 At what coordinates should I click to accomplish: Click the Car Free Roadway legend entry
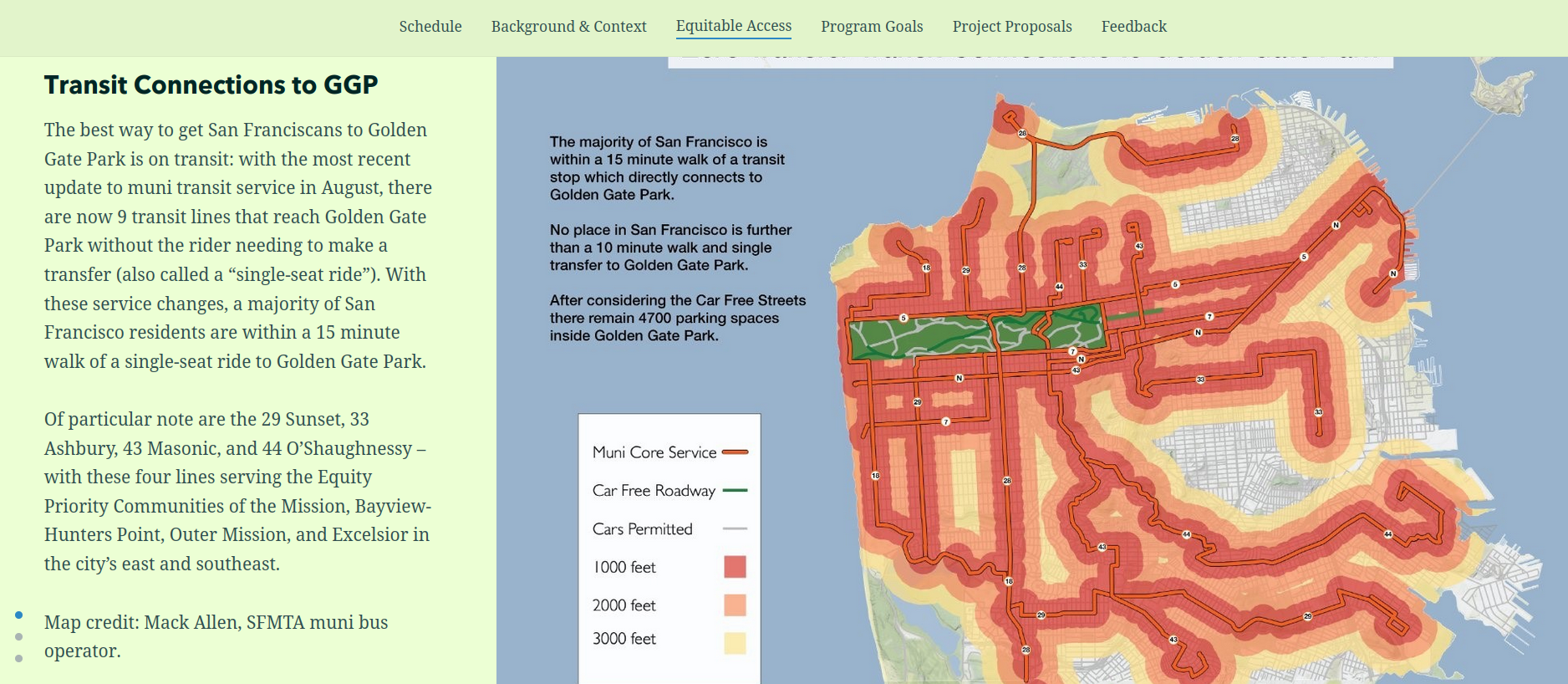669,491
